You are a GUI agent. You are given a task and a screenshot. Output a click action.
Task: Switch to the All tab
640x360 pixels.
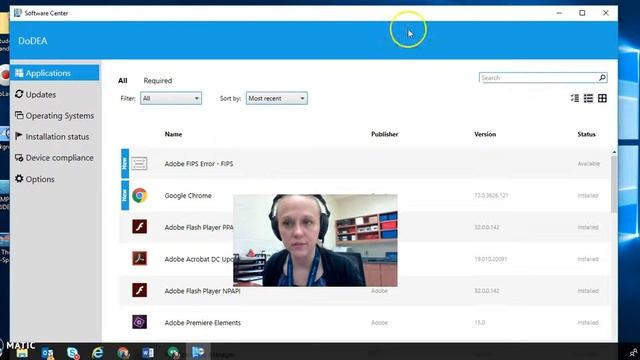coord(122,80)
